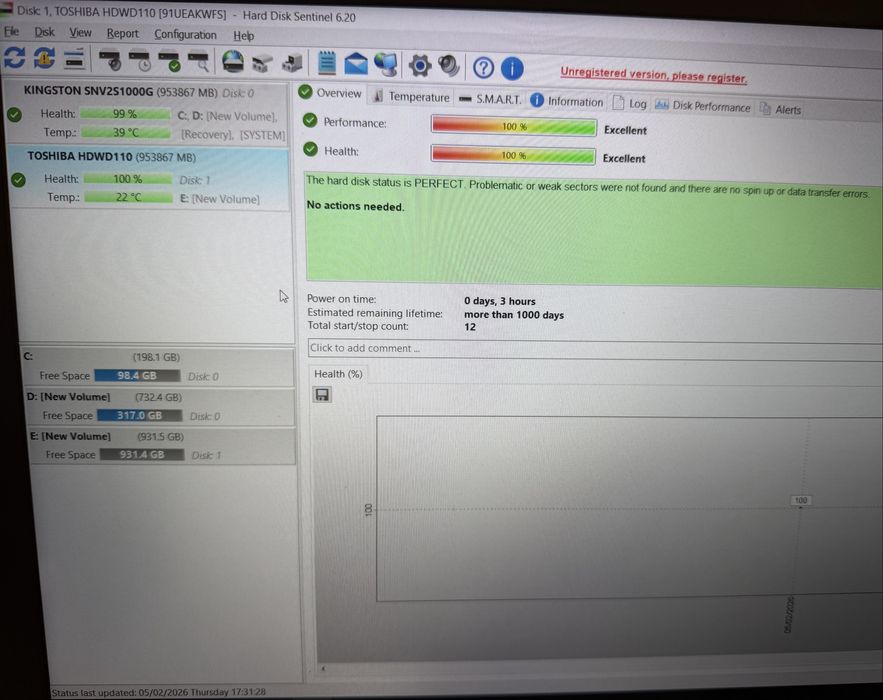883x700 pixels.
Task: Click the disk list view toolbar icon
Action: pos(74,59)
